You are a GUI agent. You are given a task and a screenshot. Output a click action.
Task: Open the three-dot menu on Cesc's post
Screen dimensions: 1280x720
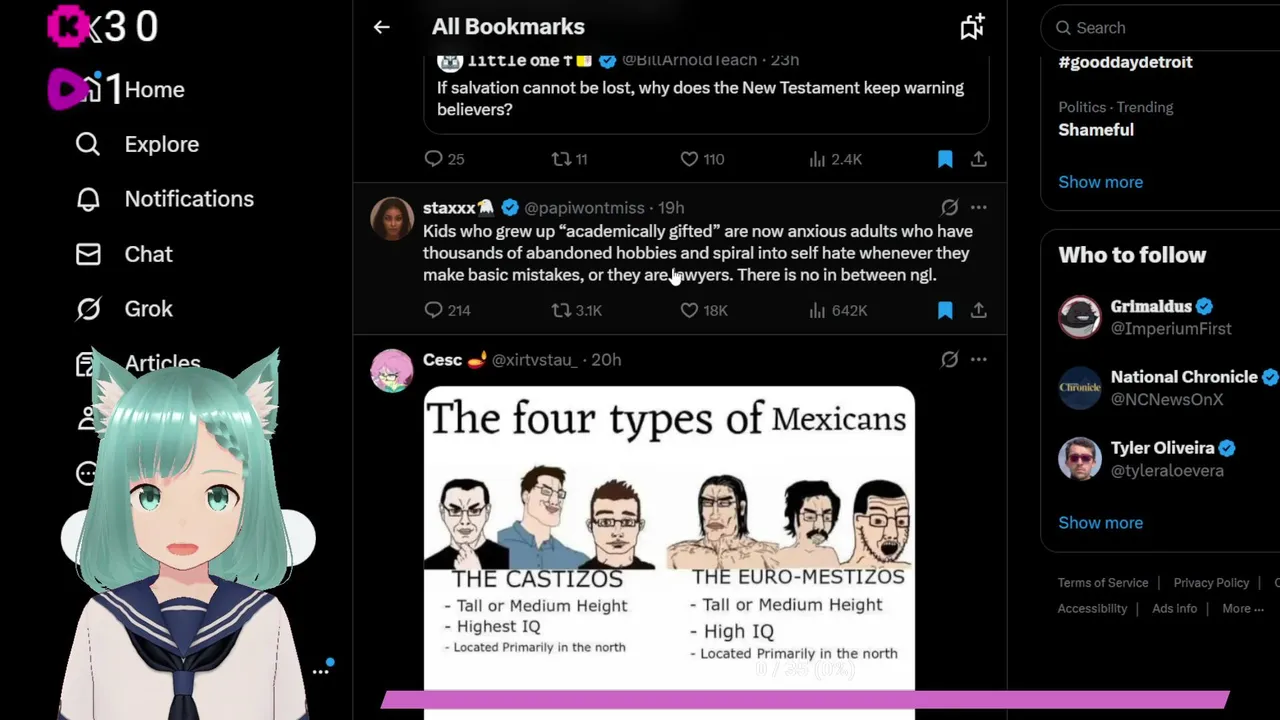[978, 359]
